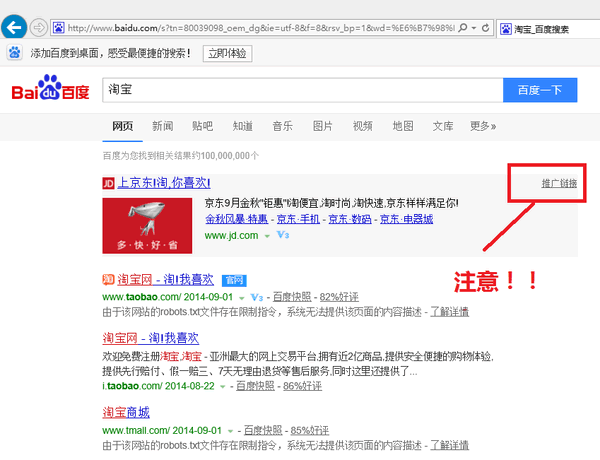The height and width of the screenshot is (460, 600).
Task: Switch to the 图片 tab
Action: pyautogui.click(x=323, y=126)
